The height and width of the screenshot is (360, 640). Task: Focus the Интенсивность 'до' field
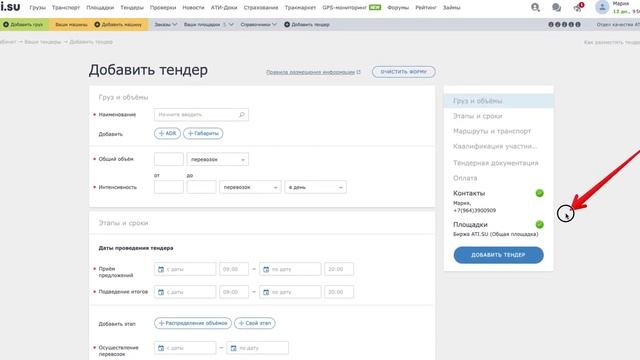201,187
